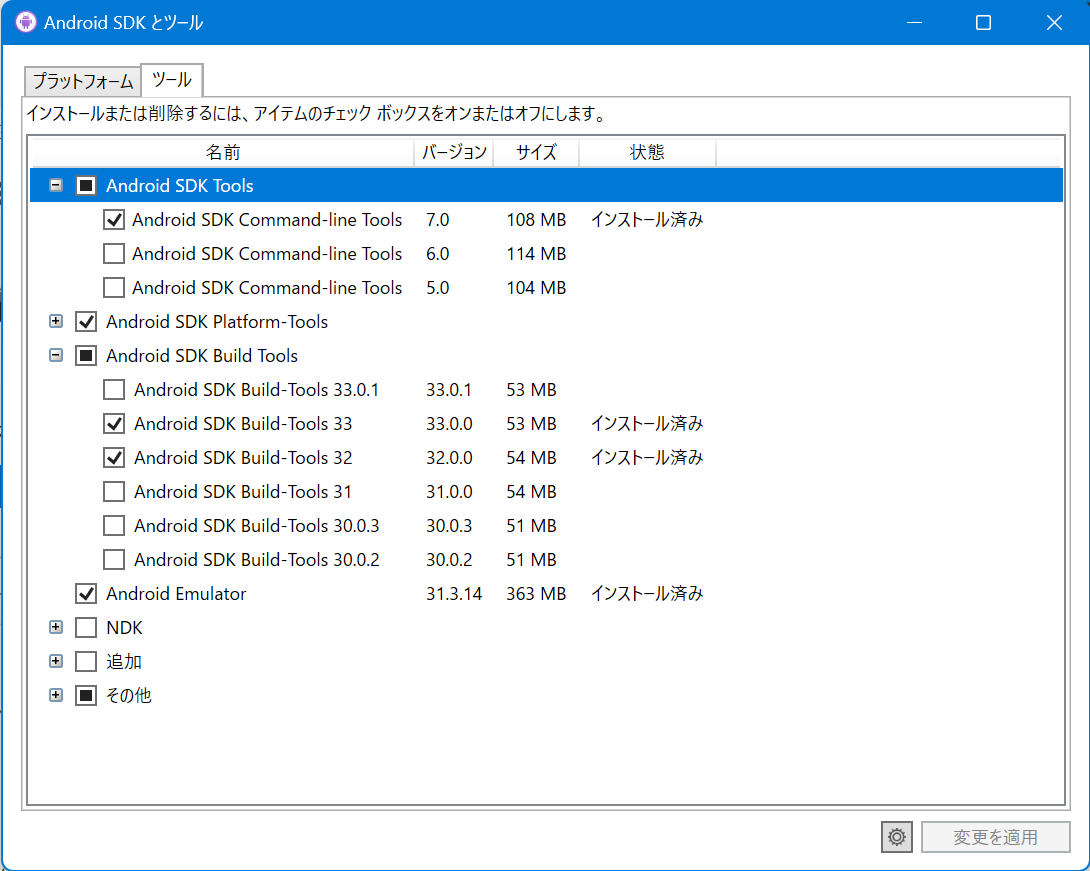Click the 31.3.14 emulator version cell
1090x871 pixels.
coord(454,594)
